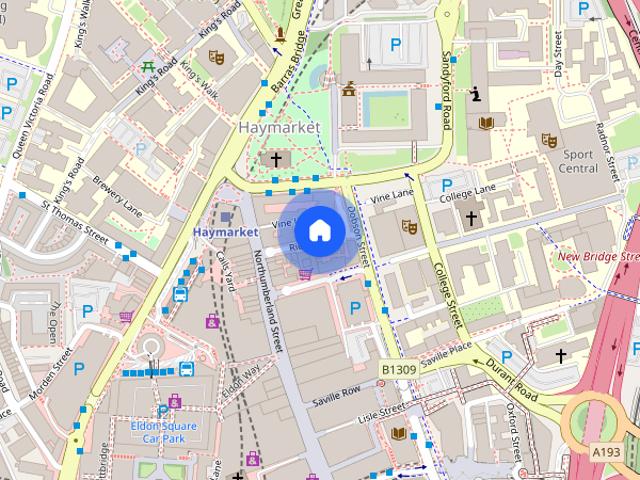Click the shopping cart icon below the home marker
Viewport: 640px width, 480px height.
click(x=306, y=273)
